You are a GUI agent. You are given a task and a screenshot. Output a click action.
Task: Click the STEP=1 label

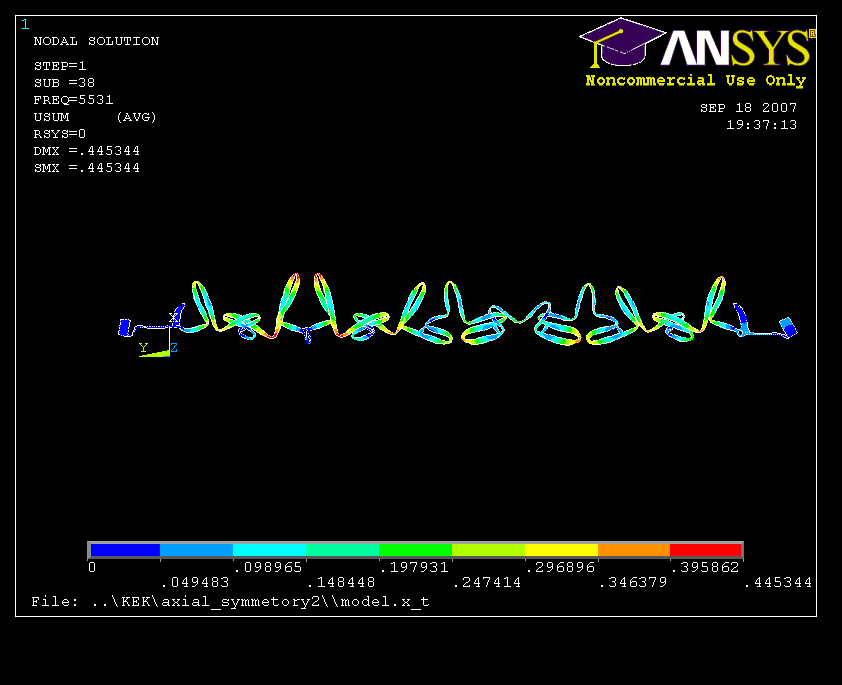coord(60,66)
